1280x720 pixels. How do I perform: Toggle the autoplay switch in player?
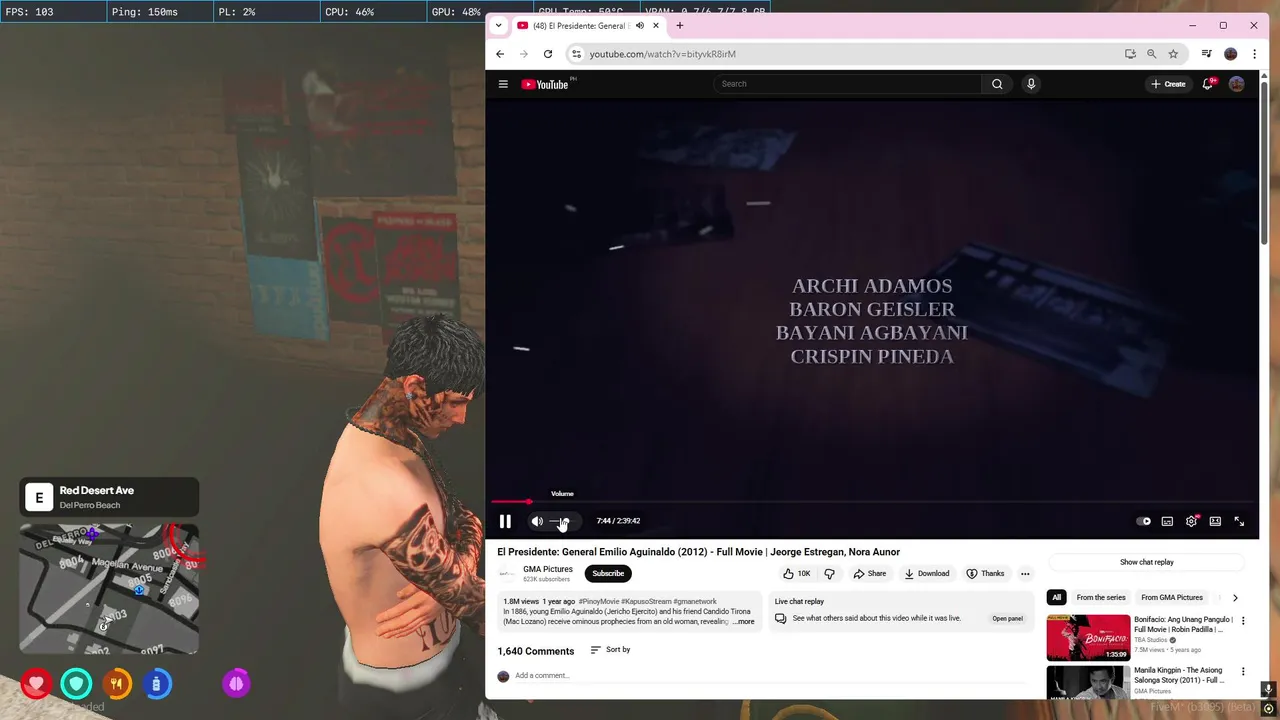tap(1143, 521)
